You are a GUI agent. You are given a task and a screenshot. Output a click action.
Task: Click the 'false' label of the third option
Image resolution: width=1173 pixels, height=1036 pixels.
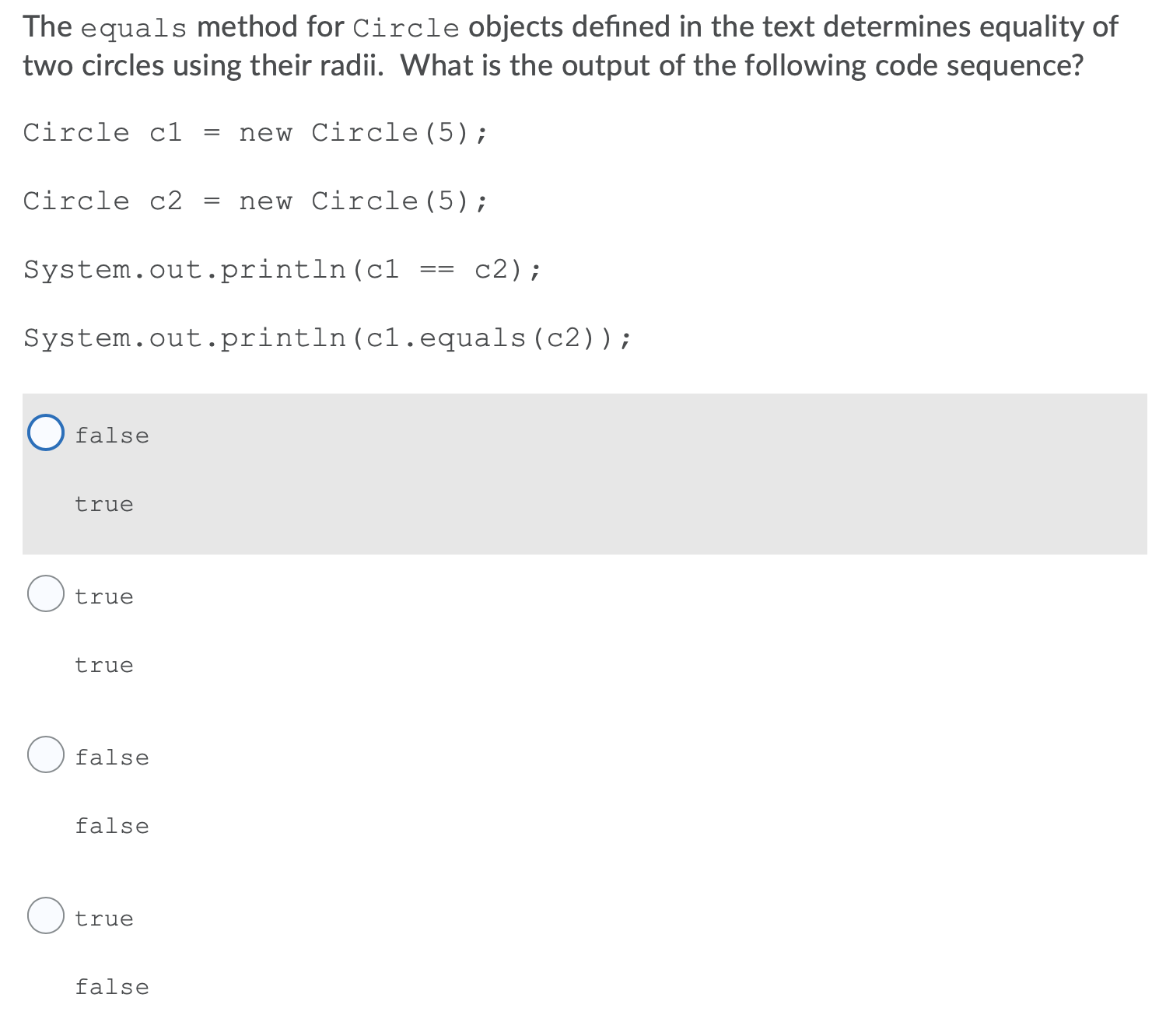(111, 757)
